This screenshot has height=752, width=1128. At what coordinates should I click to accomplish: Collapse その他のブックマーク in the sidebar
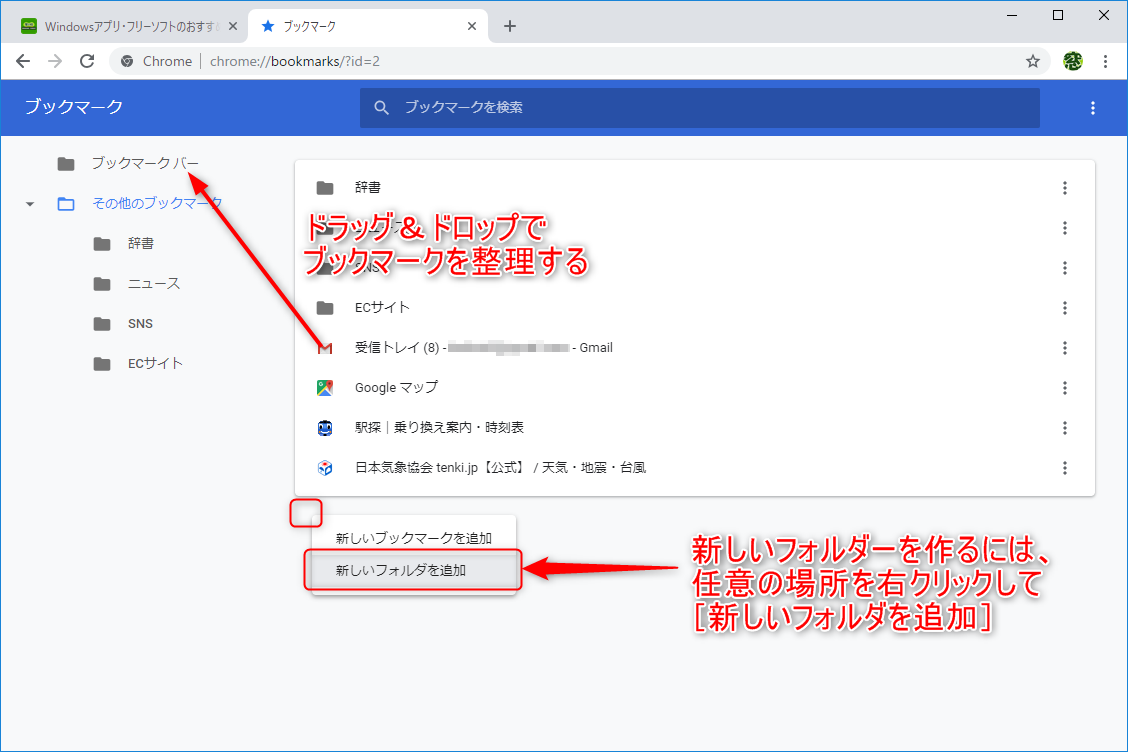point(29,203)
